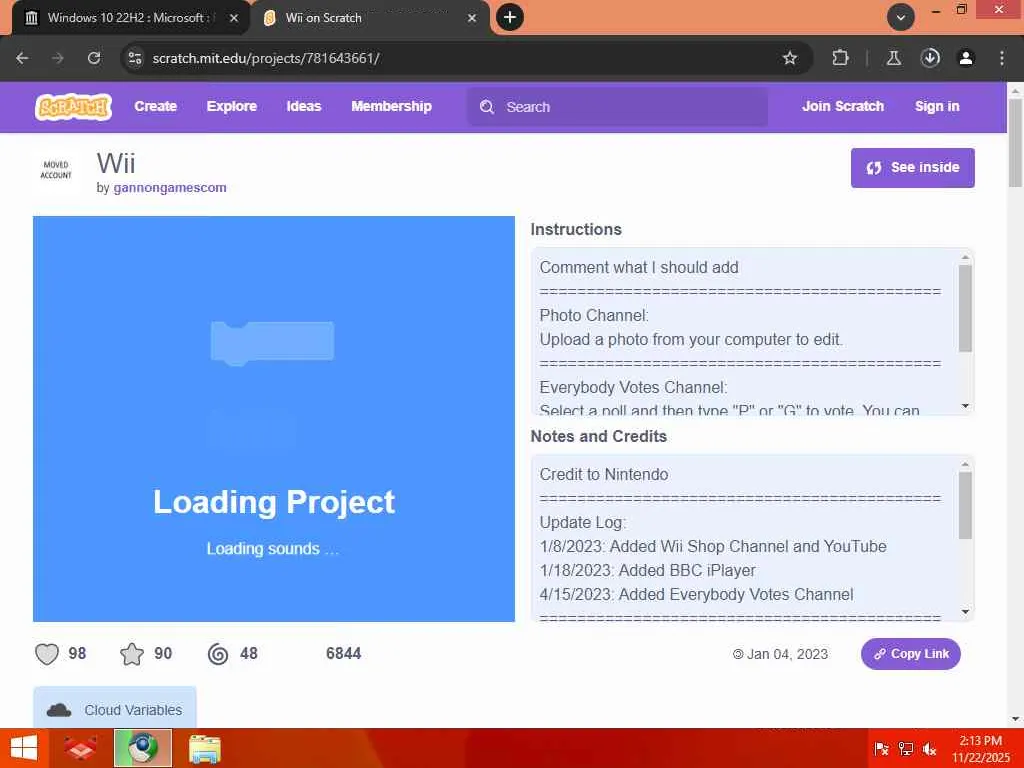Click the browser forward arrow
This screenshot has height=768, width=1024.
pyautogui.click(x=58, y=58)
